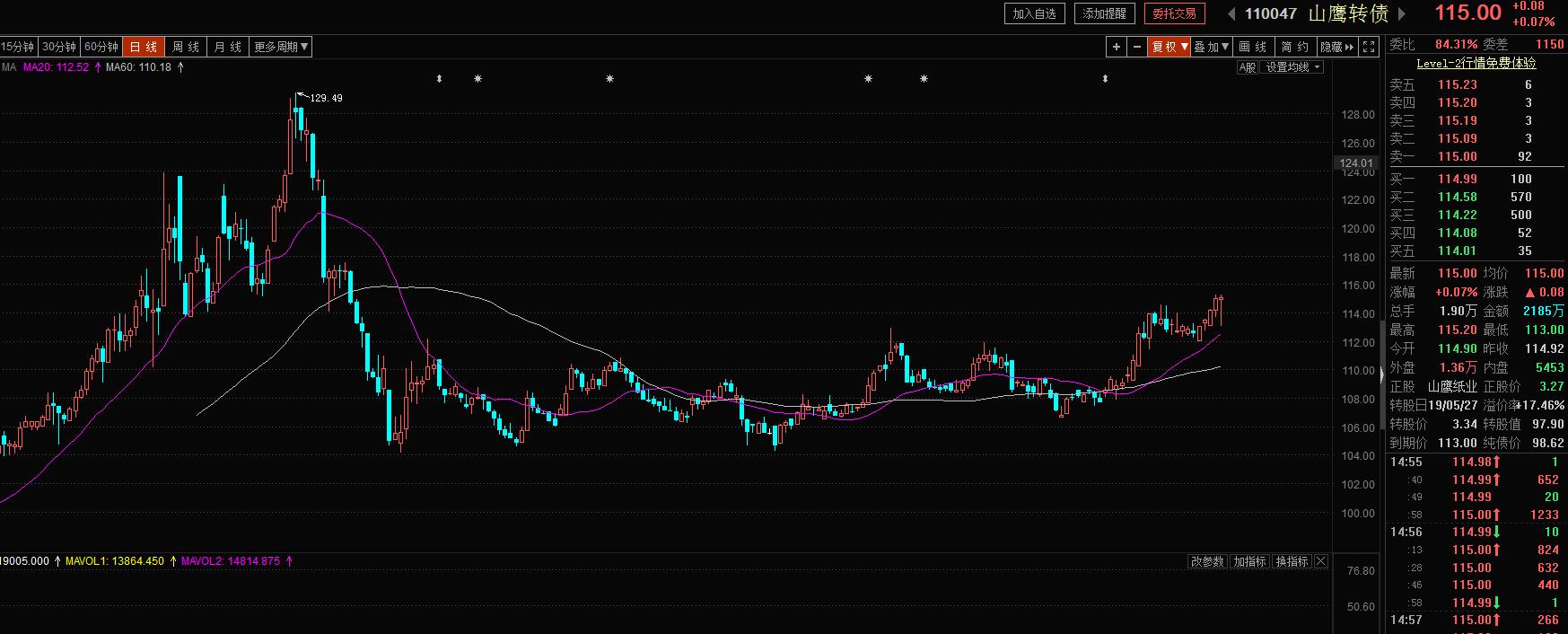Click the 纯债价 value 98.62
The image size is (1568, 634).
[1546, 443]
